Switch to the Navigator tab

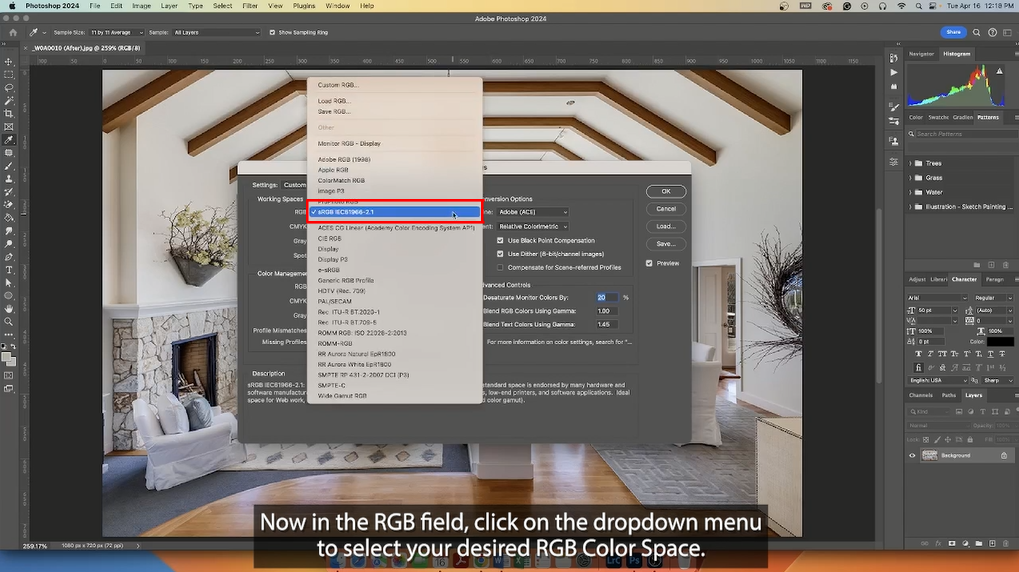pyautogui.click(x=921, y=54)
